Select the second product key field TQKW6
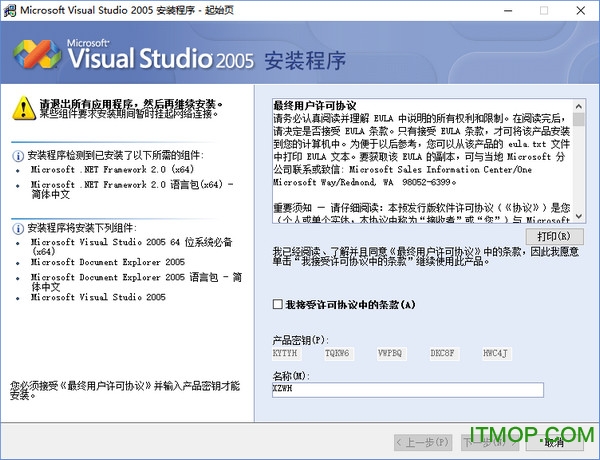The width and height of the screenshot is (600, 460). (337, 353)
